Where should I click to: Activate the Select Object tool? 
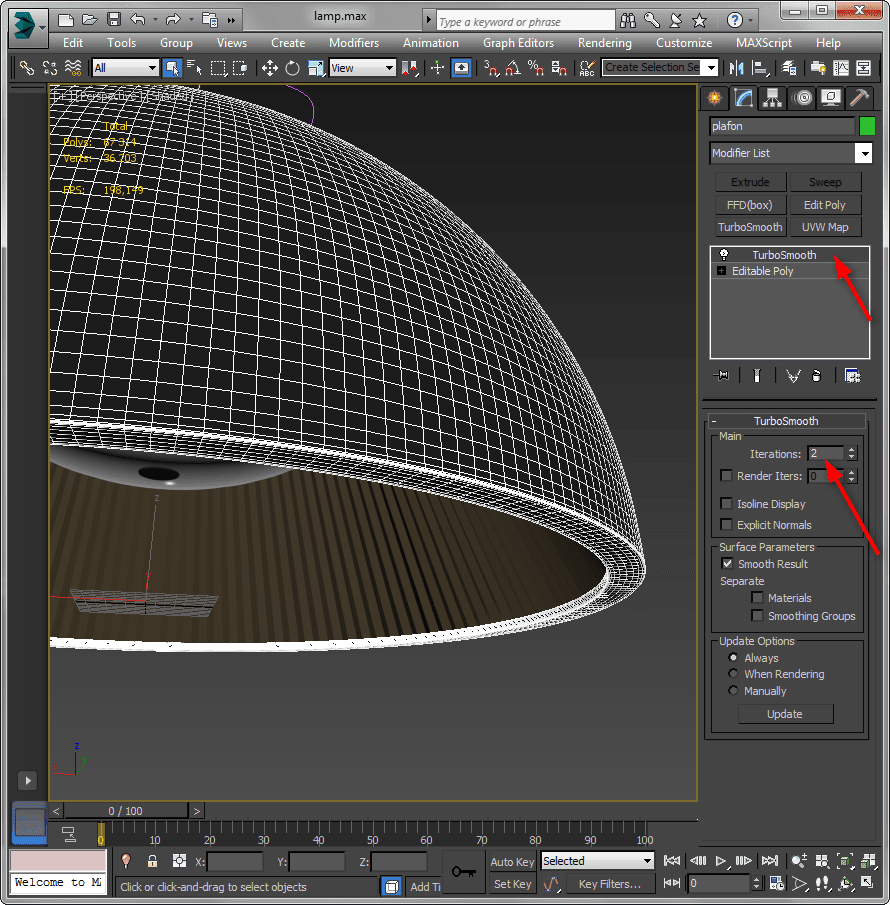[172, 68]
